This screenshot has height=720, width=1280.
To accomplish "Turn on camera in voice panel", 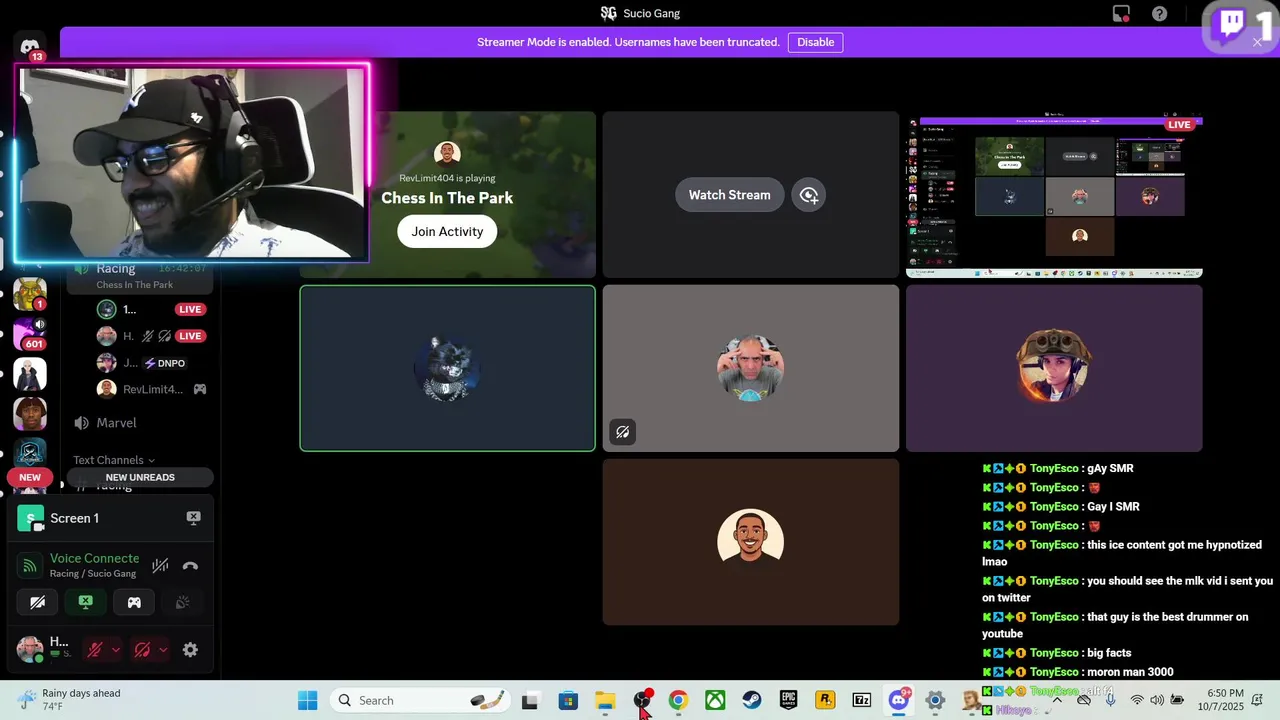I will pos(38,602).
